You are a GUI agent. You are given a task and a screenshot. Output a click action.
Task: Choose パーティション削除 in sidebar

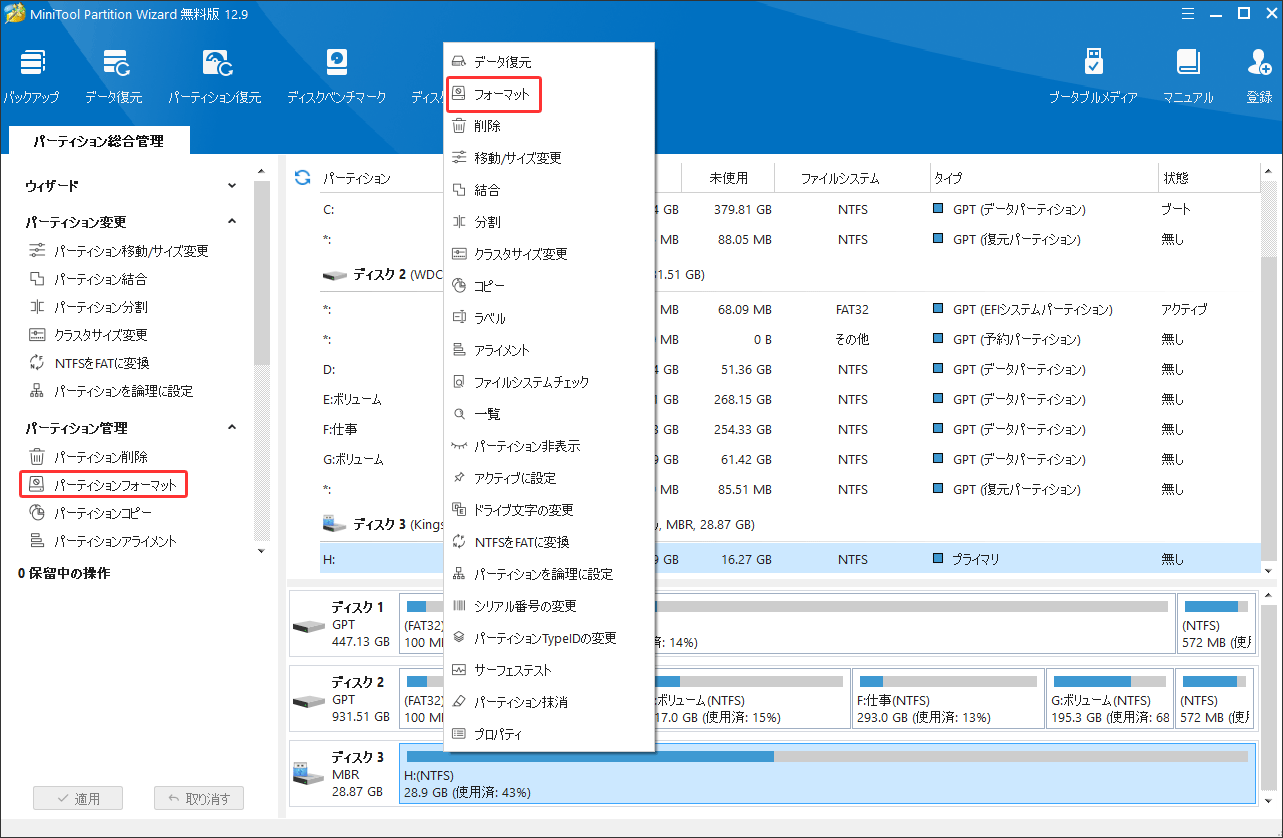88,457
